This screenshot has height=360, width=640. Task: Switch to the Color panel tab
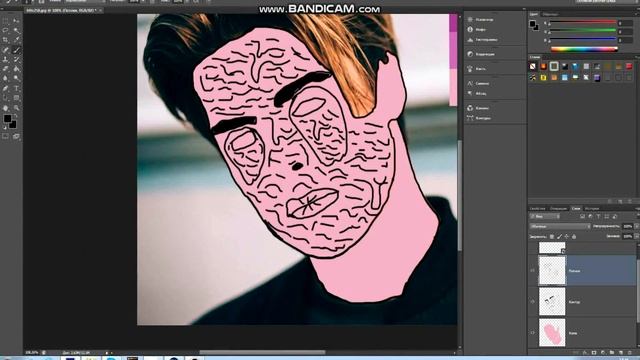tap(534, 14)
